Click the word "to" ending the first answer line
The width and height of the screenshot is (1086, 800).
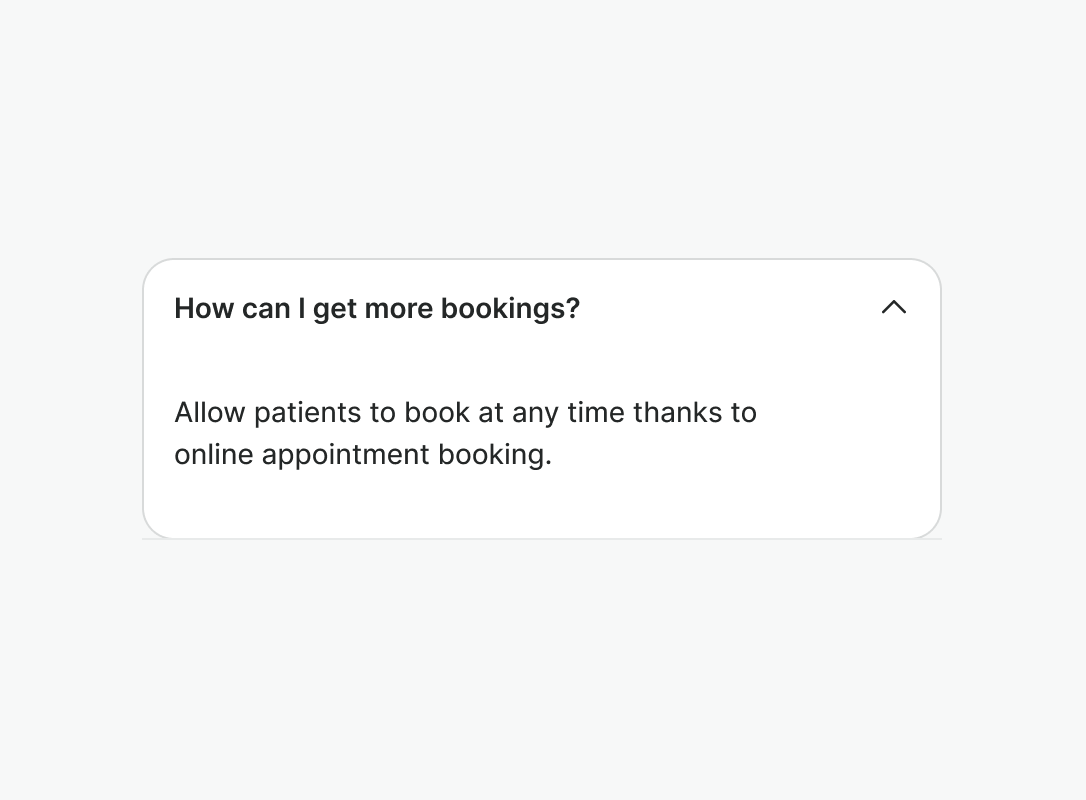click(x=743, y=412)
